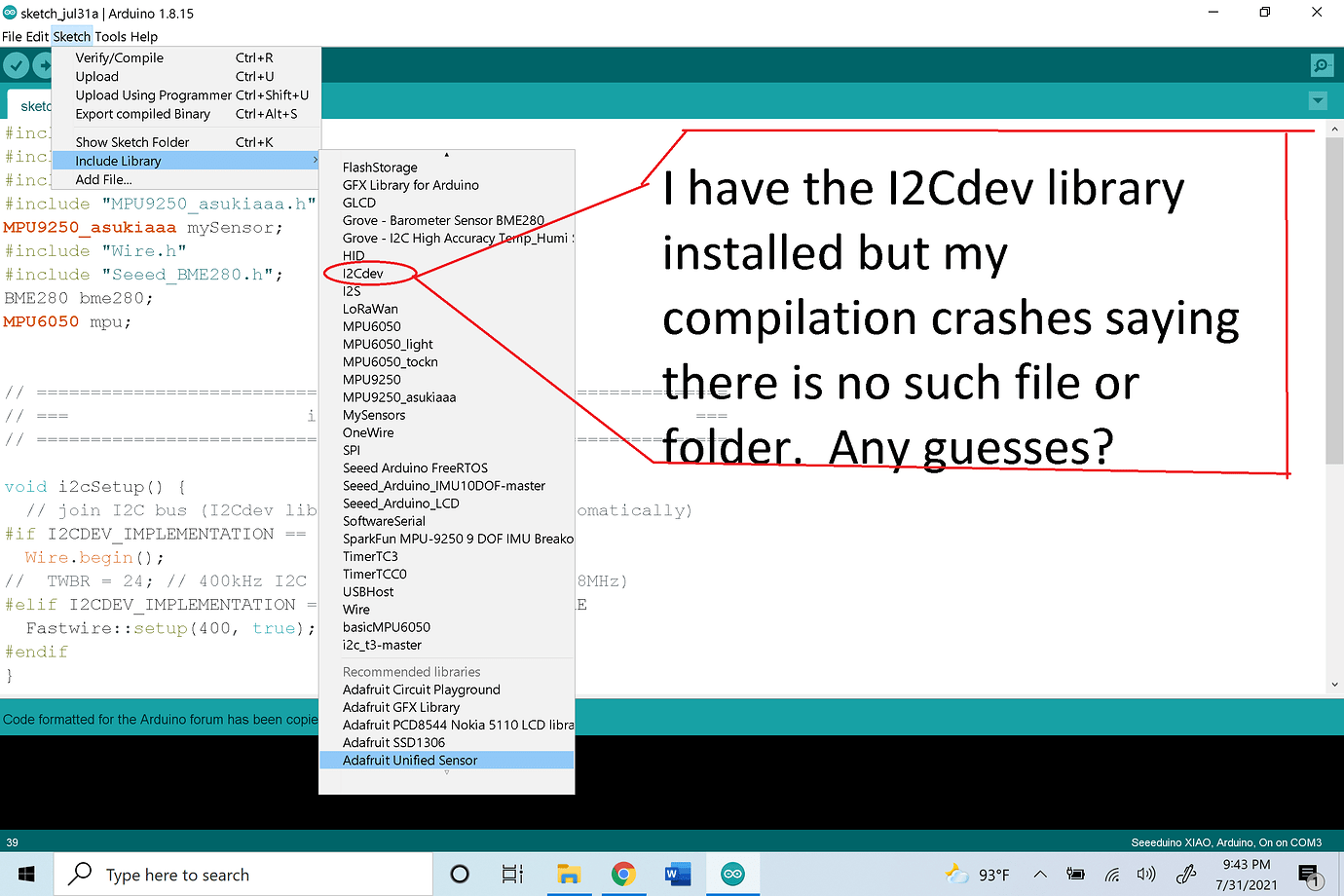
Task: Expand the Include Library submenu arrow
Action: (315, 161)
